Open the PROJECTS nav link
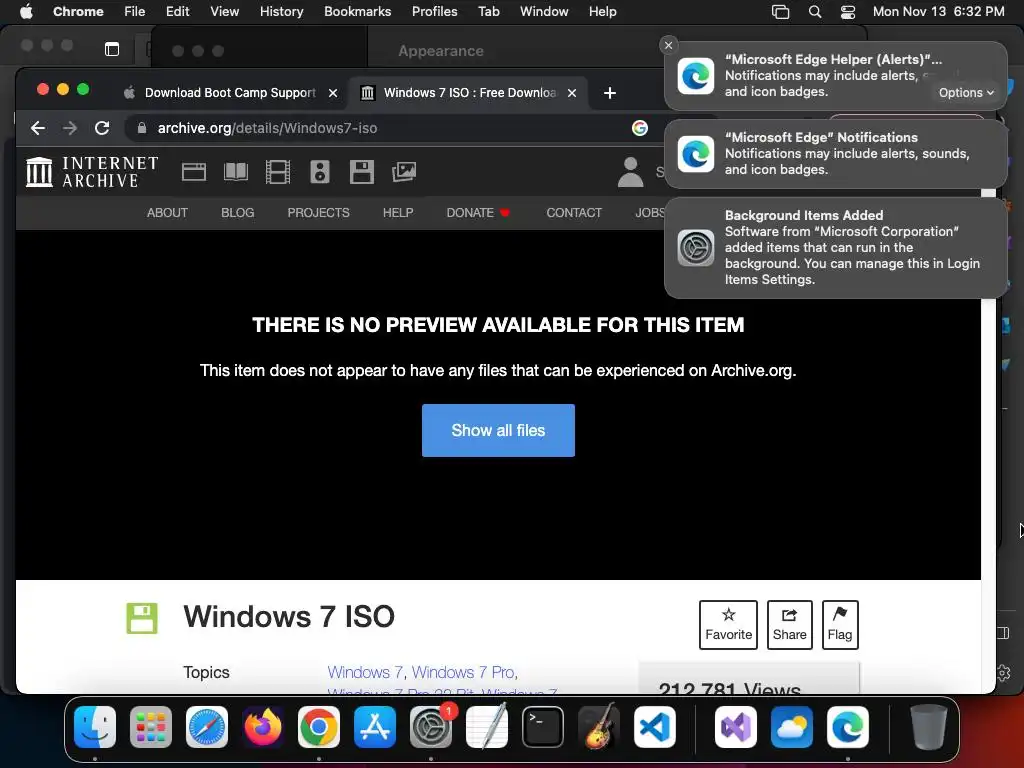The width and height of the screenshot is (1024, 768). [x=319, y=213]
